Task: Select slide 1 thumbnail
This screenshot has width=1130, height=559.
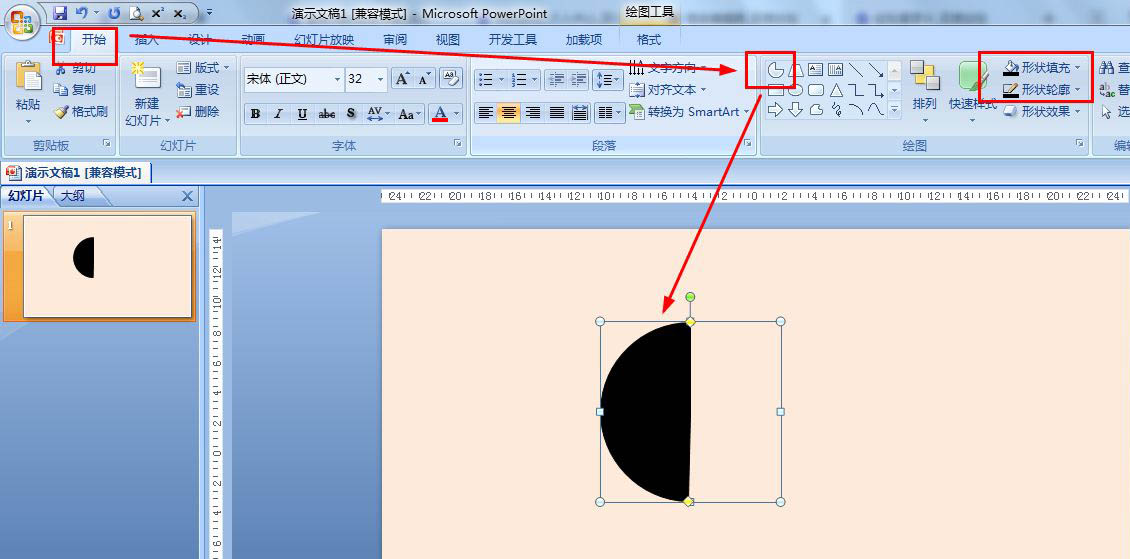Action: [107, 267]
